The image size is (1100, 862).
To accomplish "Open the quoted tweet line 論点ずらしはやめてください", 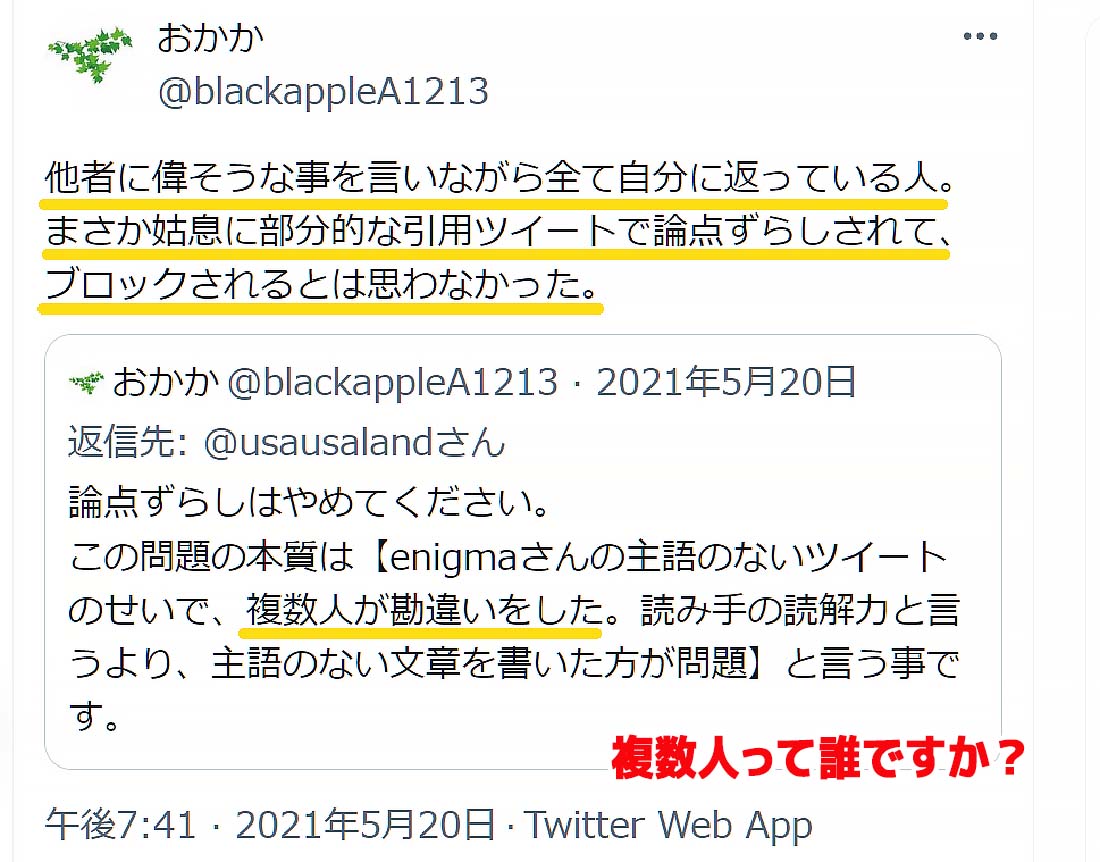I will 309,501.
